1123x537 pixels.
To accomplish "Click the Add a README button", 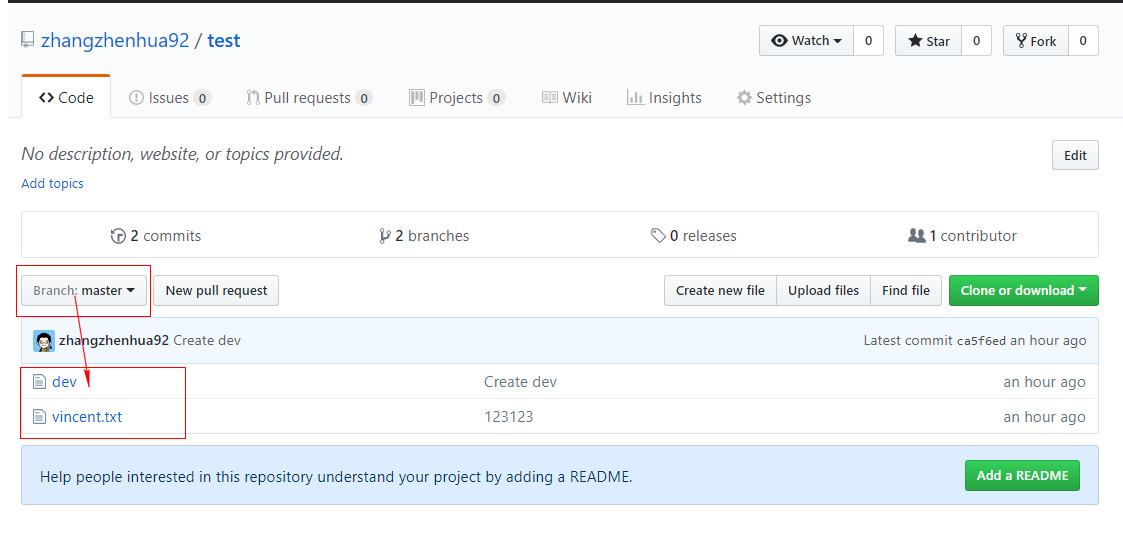I will pyautogui.click(x=1022, y=475).
